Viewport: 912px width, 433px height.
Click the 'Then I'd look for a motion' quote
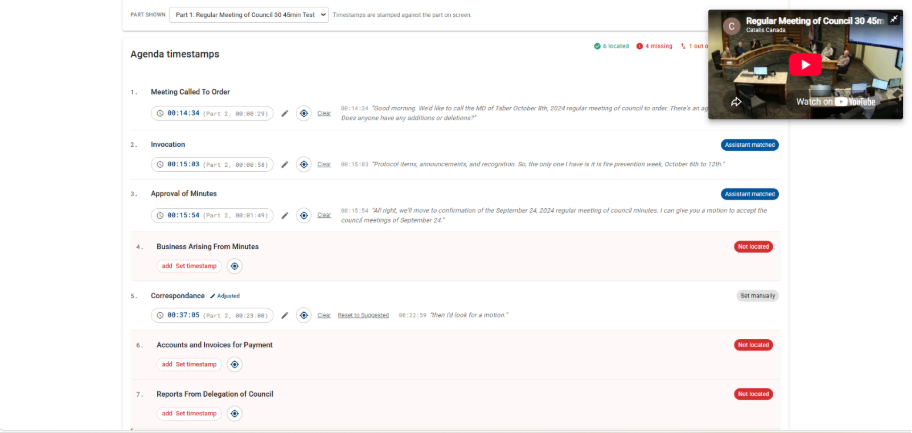[469, 315]
